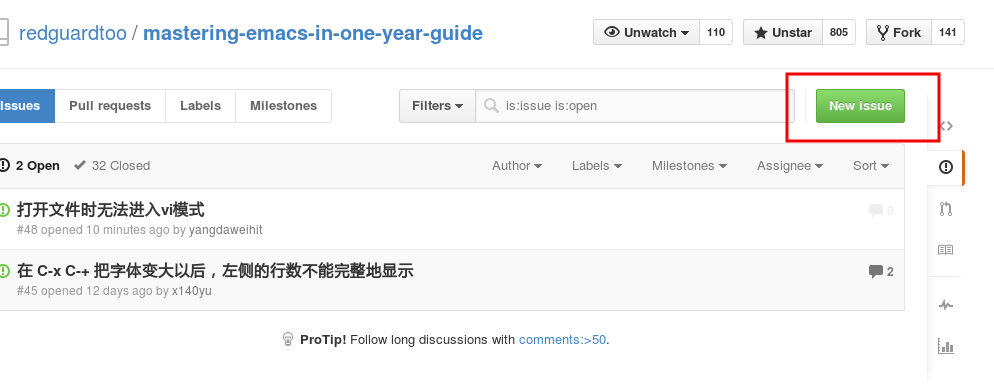Expand the Unwatch dropdown

[x=647, y=32]
